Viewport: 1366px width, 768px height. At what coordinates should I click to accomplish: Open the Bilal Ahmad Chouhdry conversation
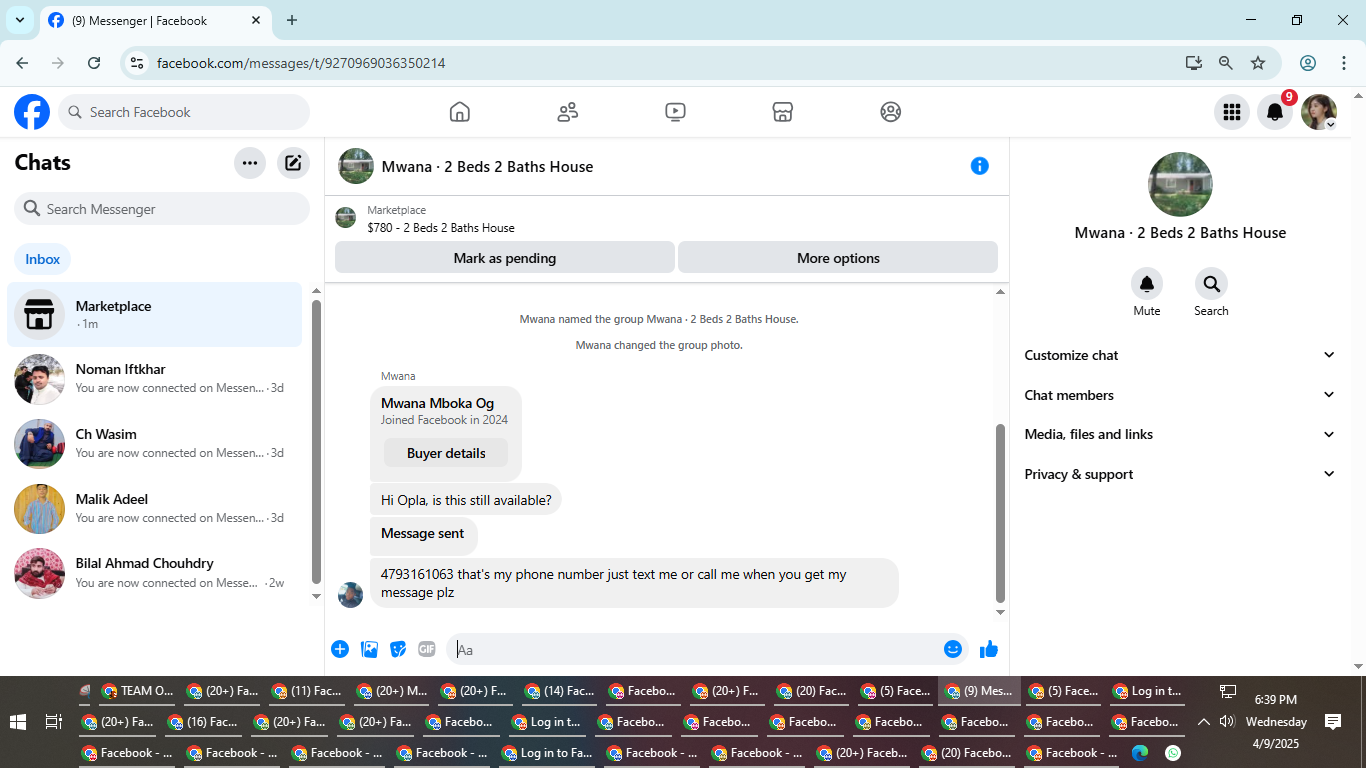(x=155, y=573)
